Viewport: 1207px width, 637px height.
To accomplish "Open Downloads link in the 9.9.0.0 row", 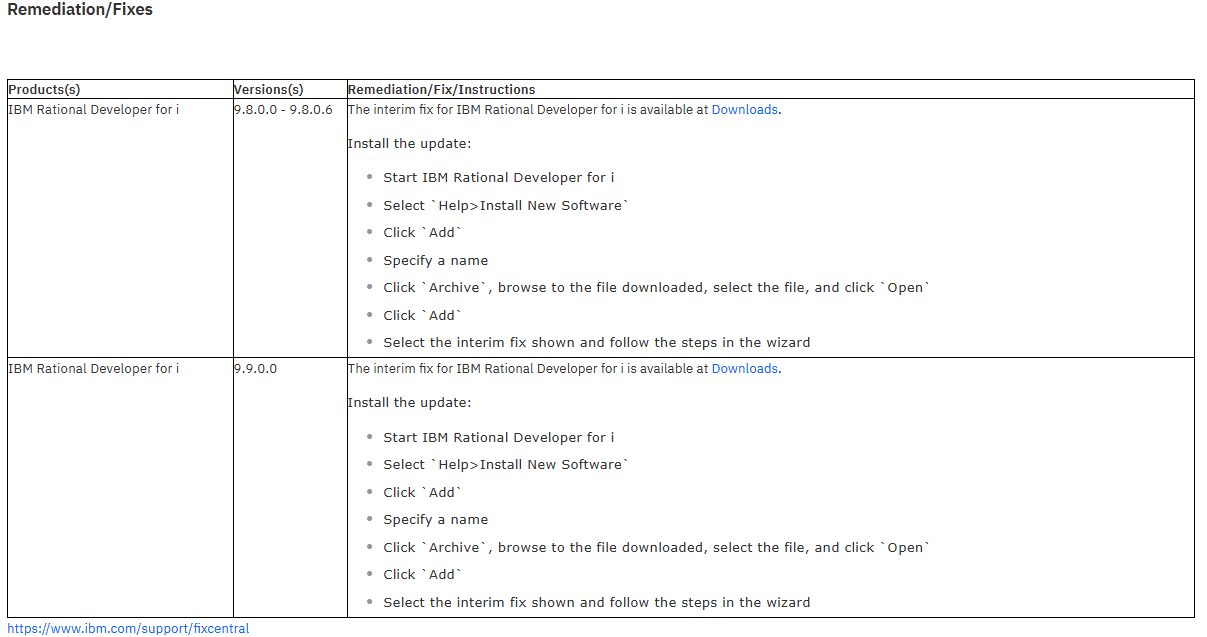I will click(x=744, y=369).
